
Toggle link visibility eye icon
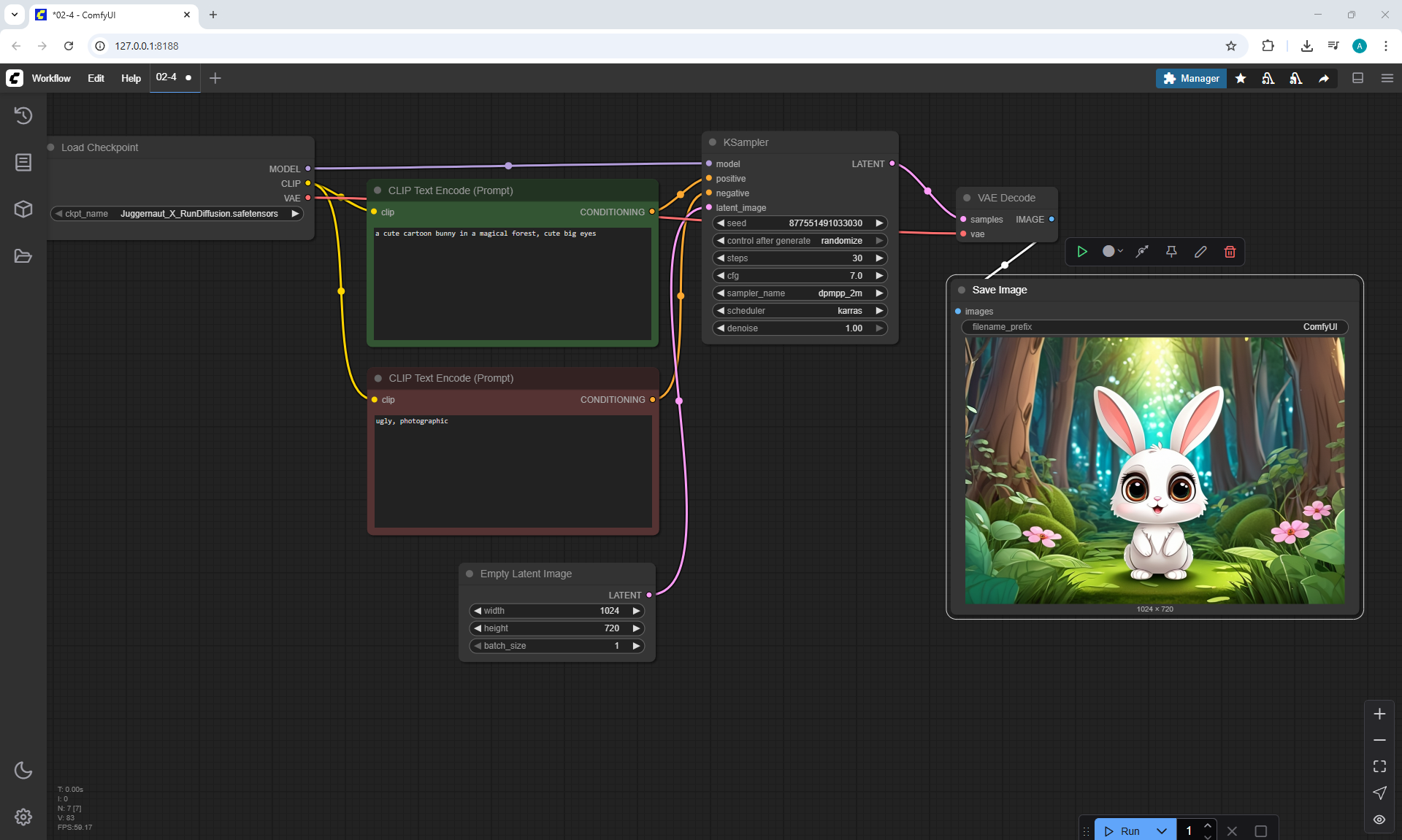click(x=1379, y=820)
